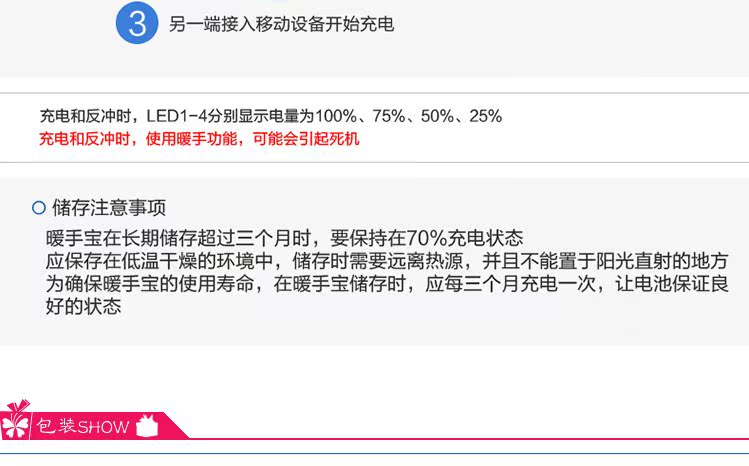Select the 储存注意事项 section heading

(109, 208)
